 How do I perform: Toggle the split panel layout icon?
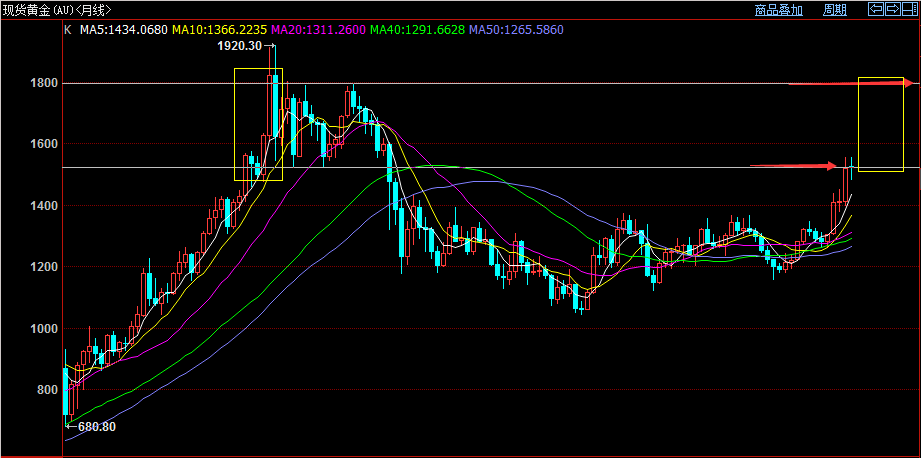point(909,9)
